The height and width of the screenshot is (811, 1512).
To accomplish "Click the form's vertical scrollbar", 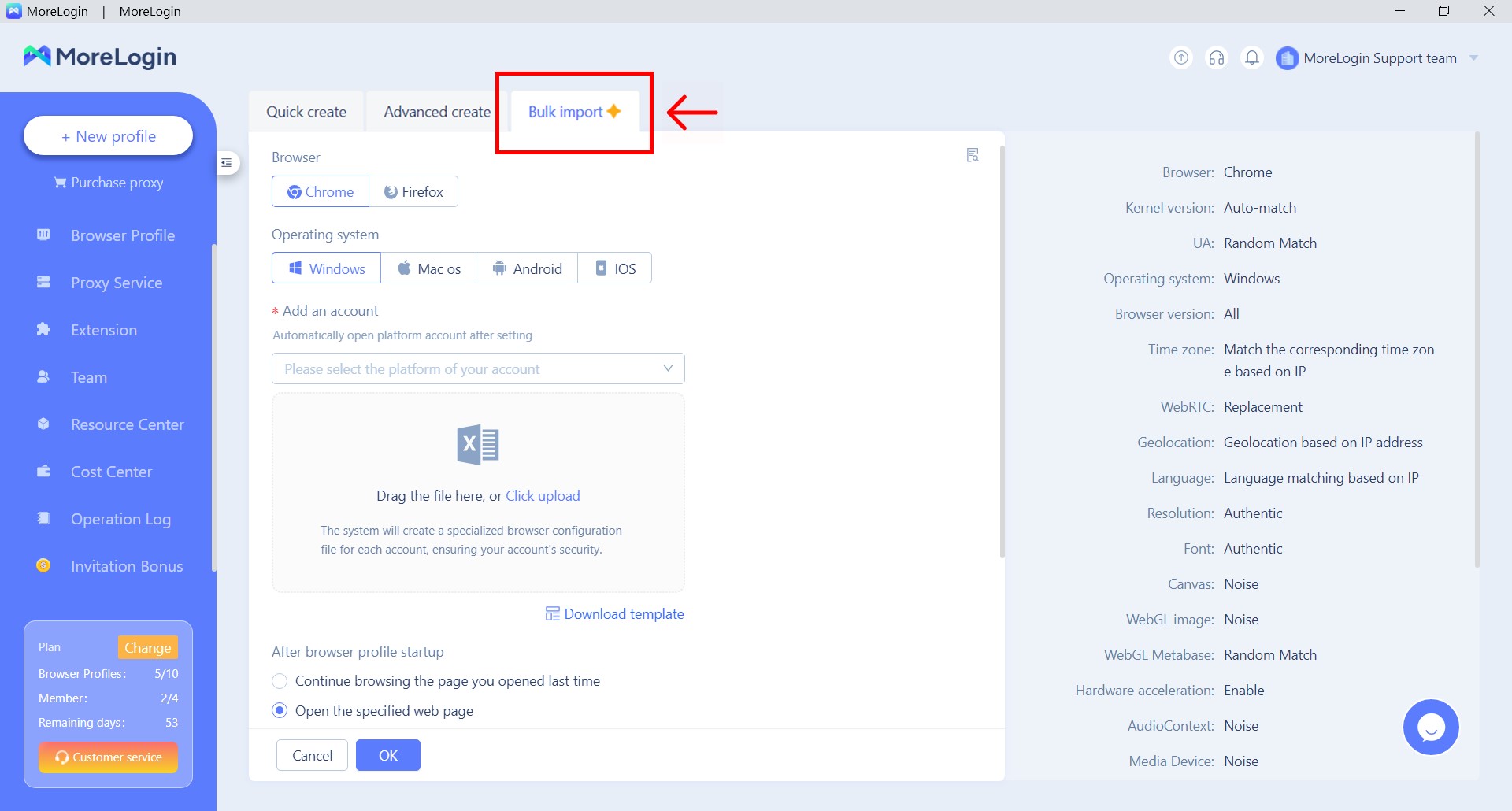I will [1002, 354].
